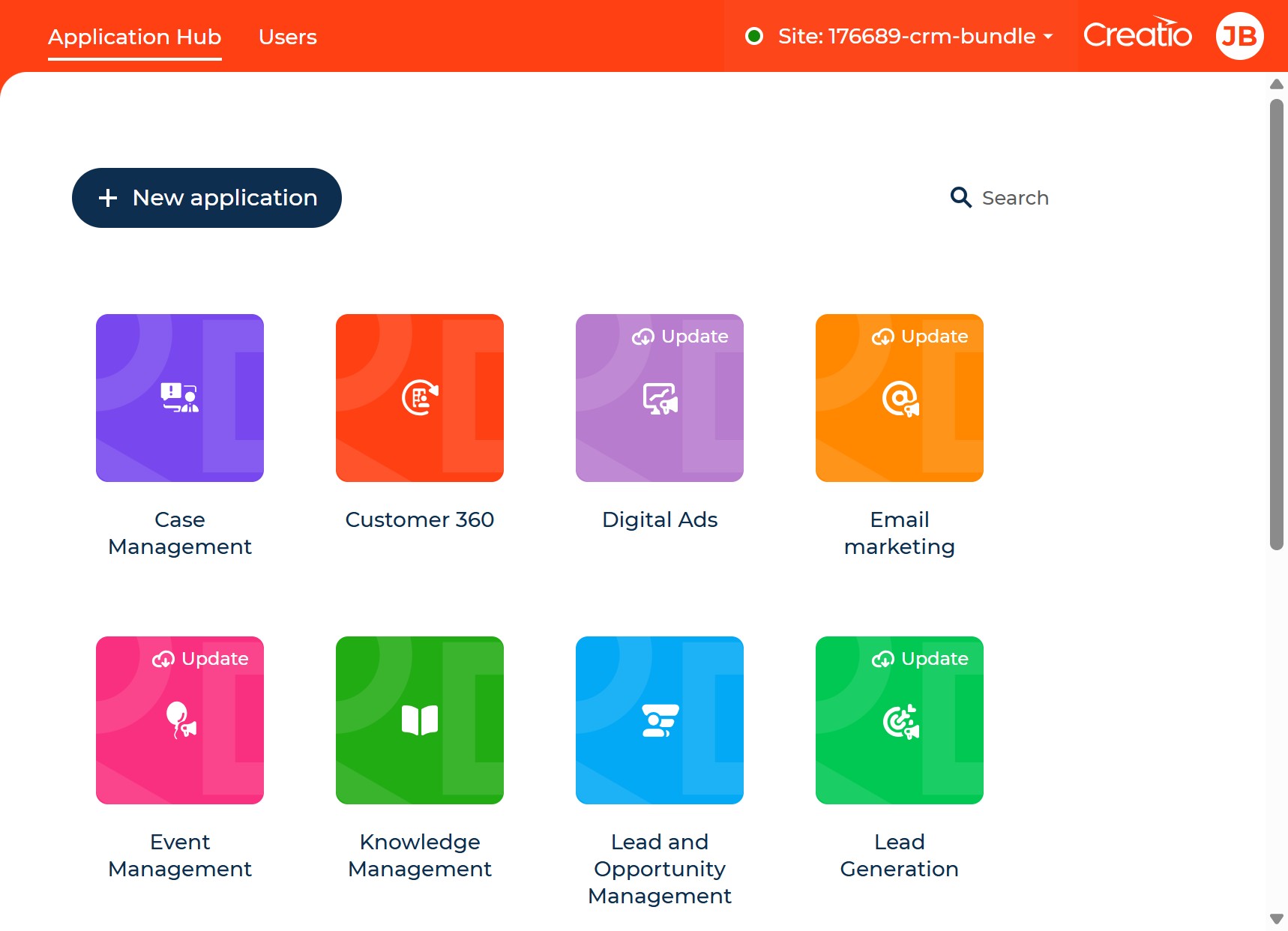Open the Lead Generation app tile
The height and width of the screenshot is (931, 1288).
click(900, 720)
